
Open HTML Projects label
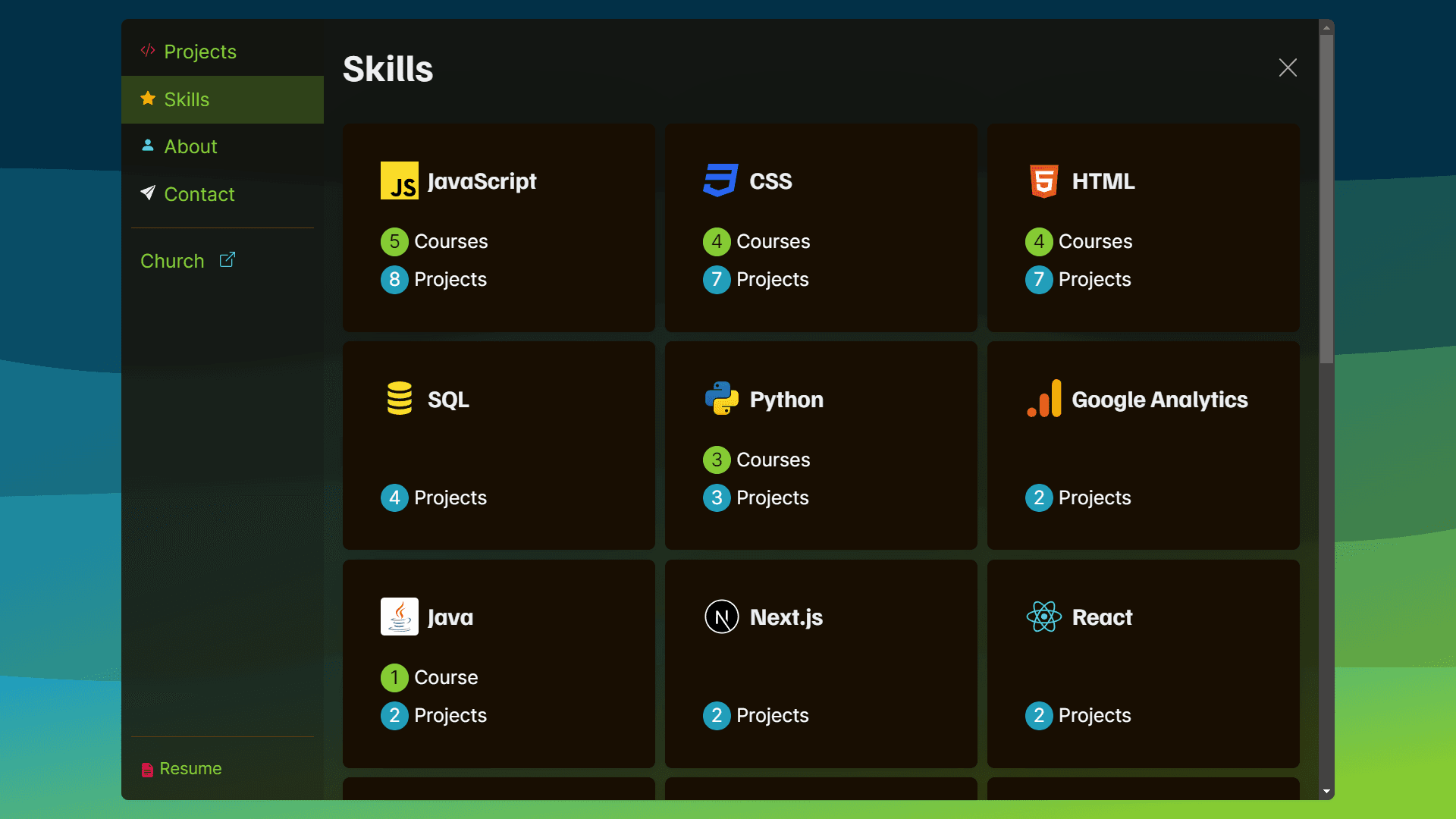click(x=1095, y=280)
